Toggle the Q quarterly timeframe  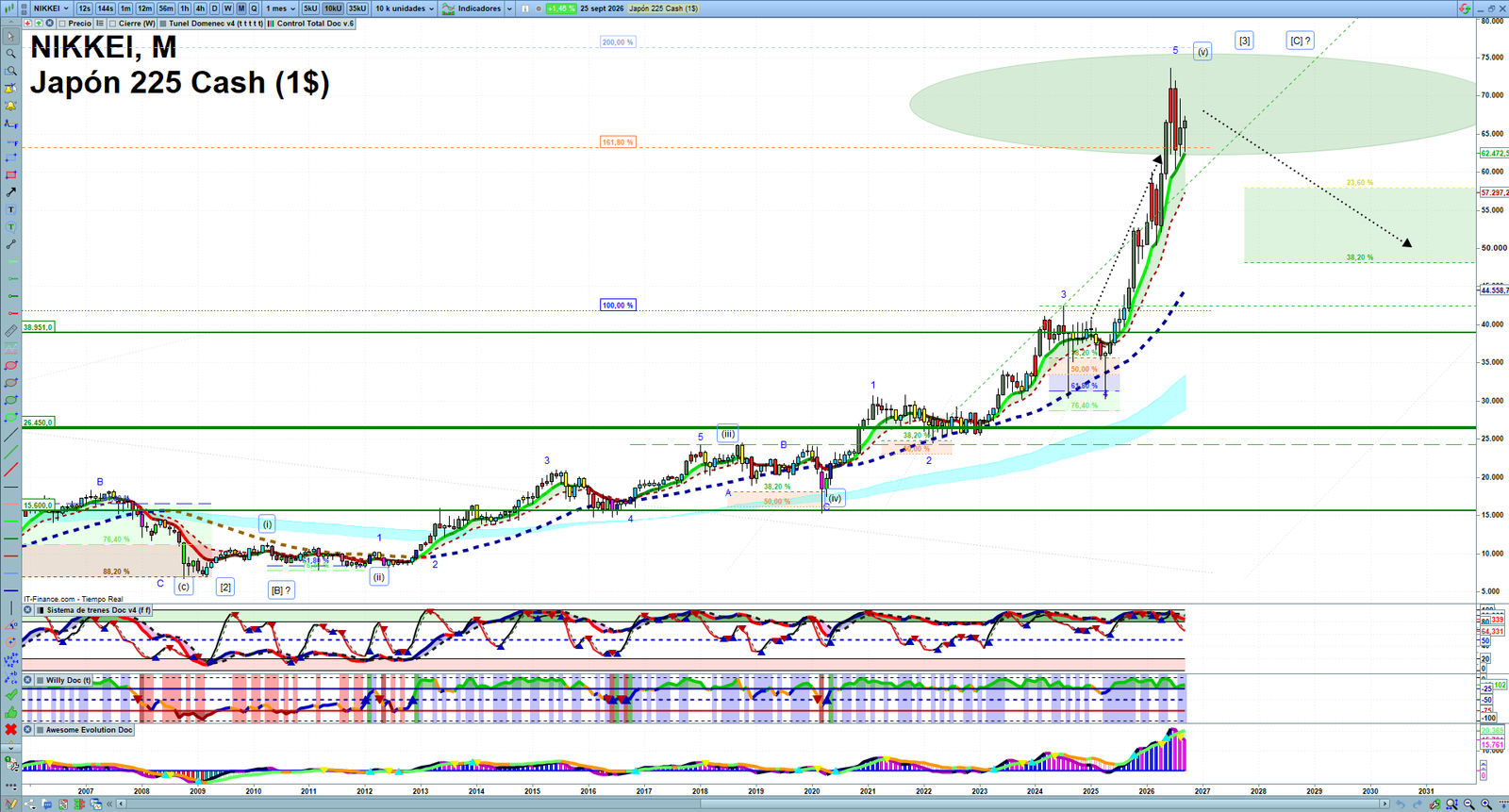click(254, 8)
